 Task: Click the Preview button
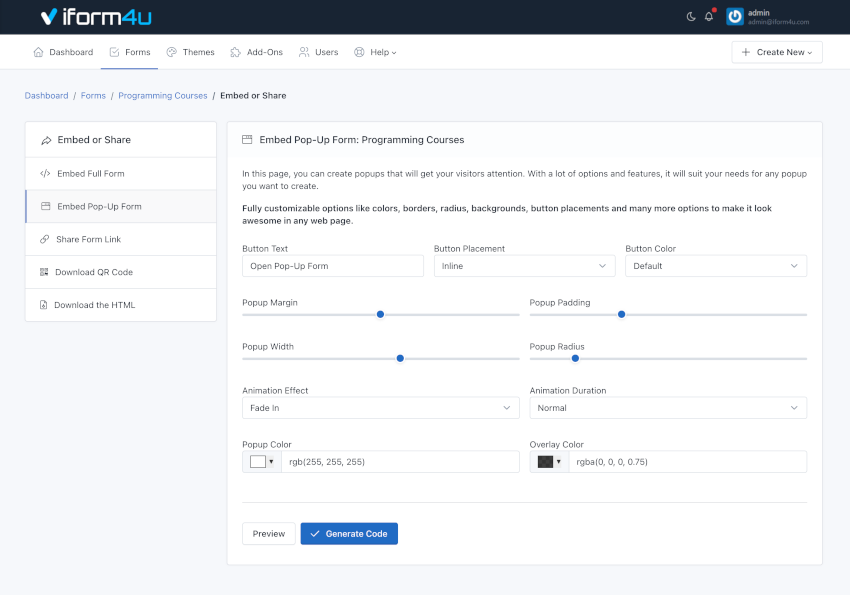point(269,534)
